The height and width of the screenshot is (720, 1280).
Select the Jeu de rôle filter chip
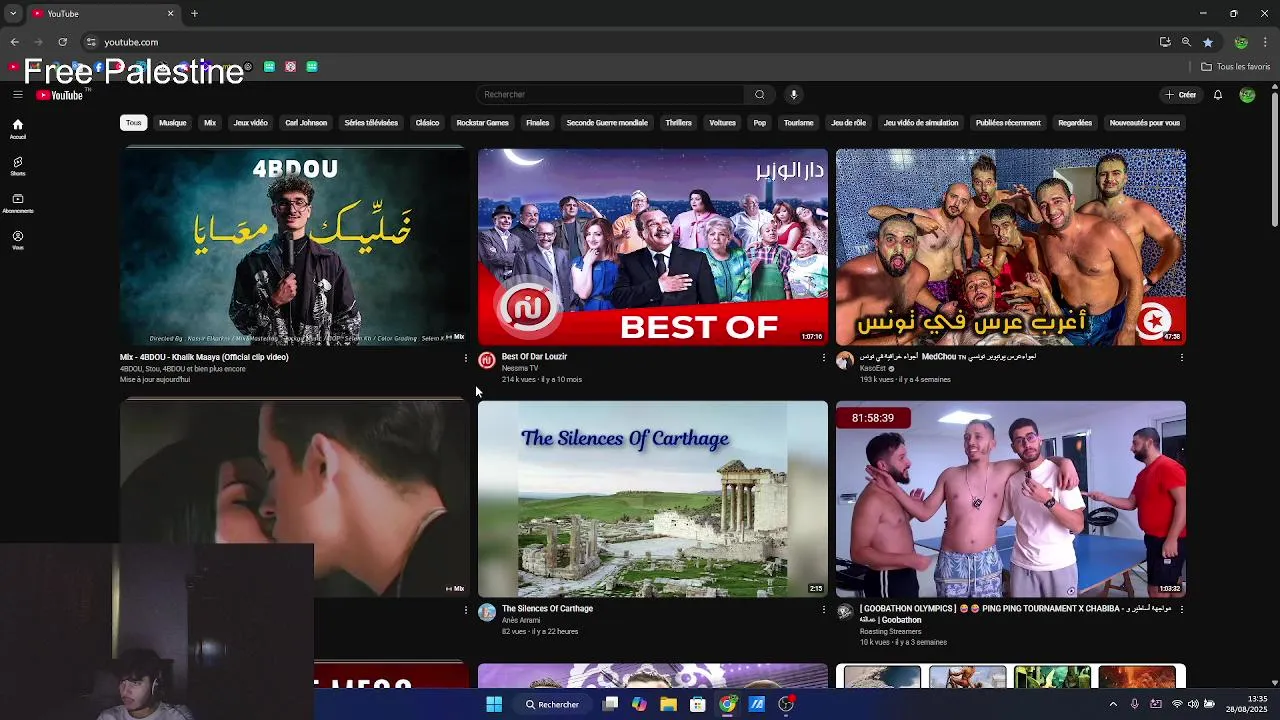(848, 123)
